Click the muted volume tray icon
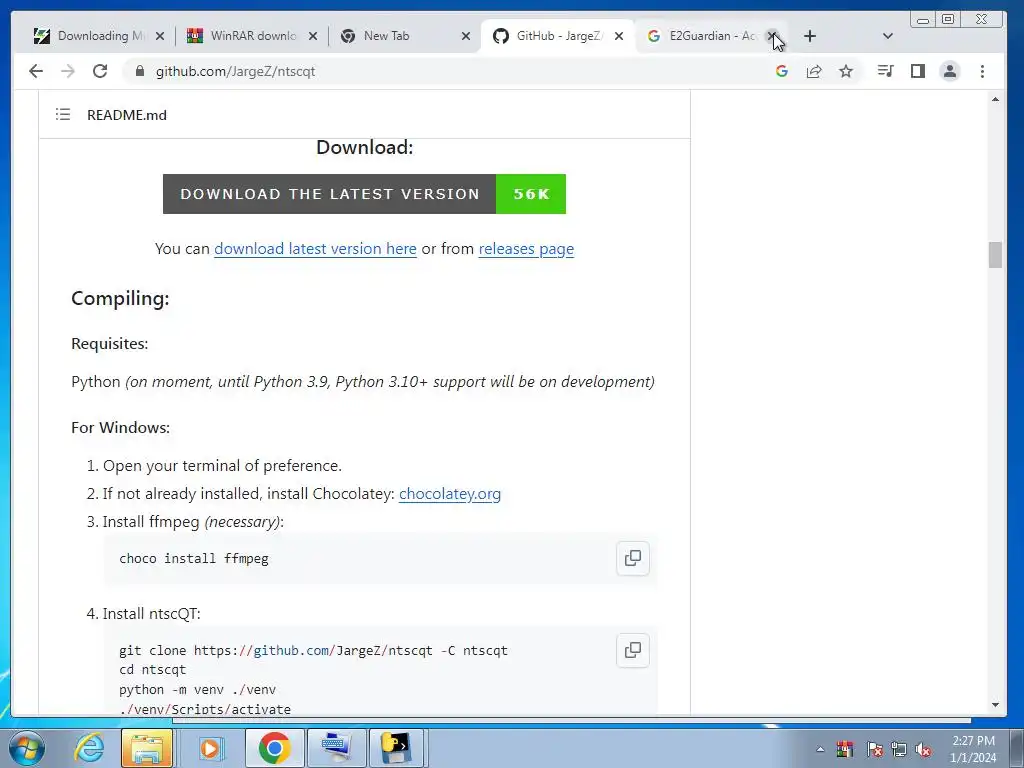 [x=923, y=749]
